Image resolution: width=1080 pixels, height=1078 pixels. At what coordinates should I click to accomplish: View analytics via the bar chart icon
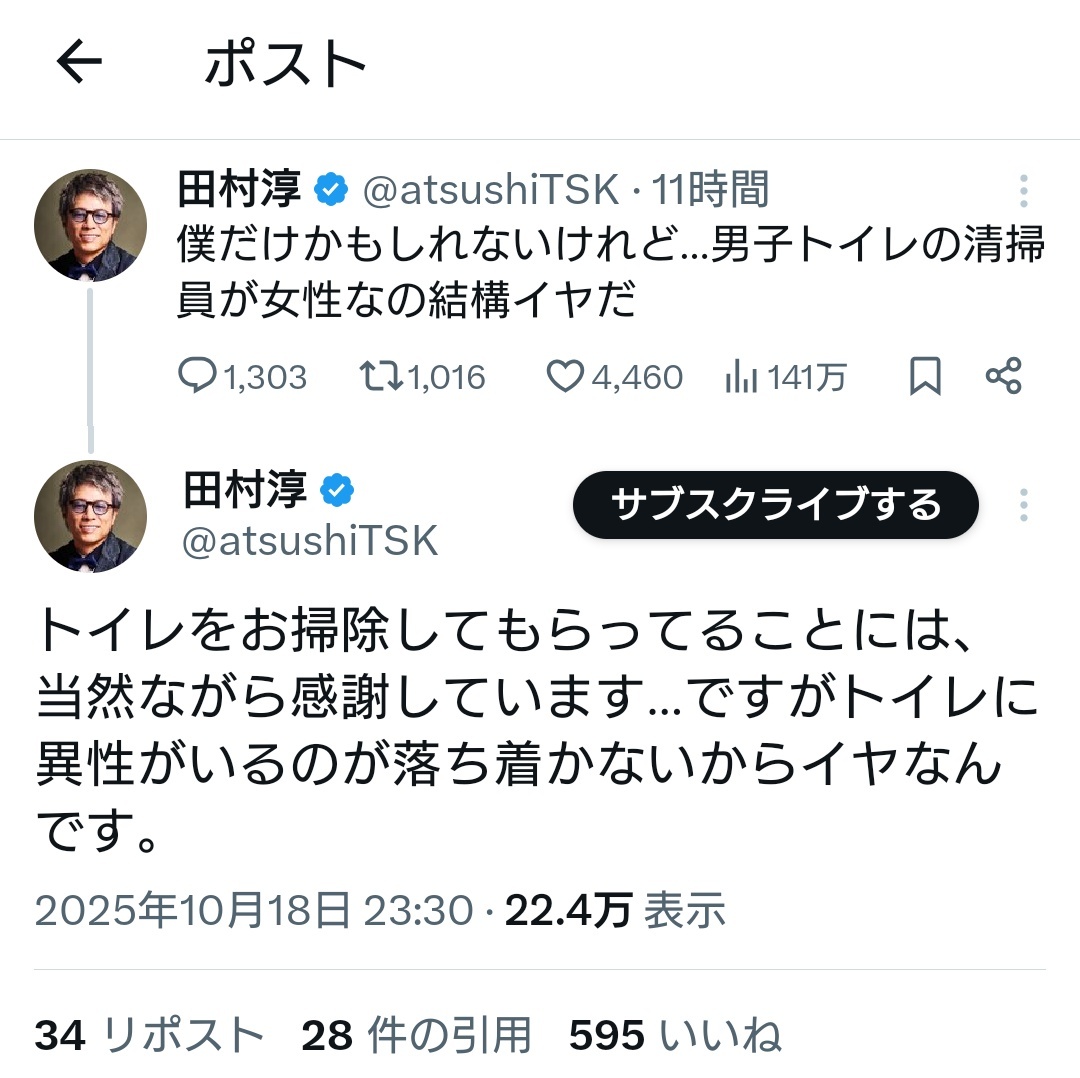pyautogui.click(x=740, y=376)
